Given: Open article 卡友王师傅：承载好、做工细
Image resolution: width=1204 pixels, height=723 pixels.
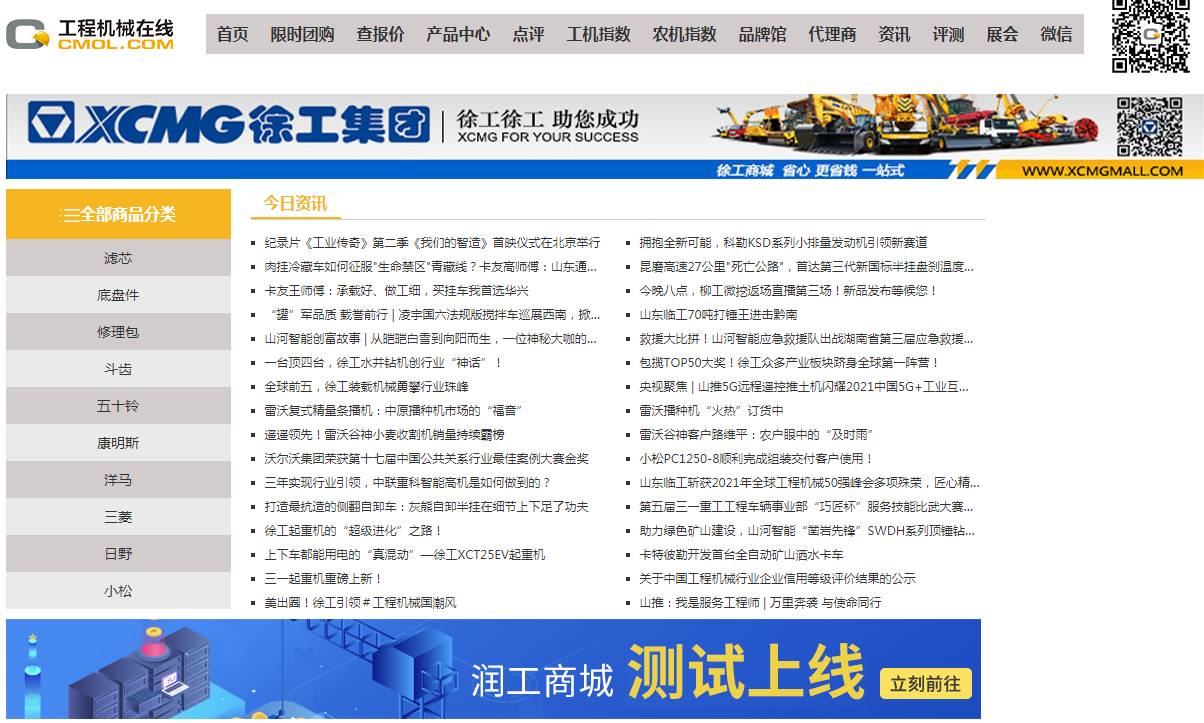Looking at the screenshot, I should (x=397, y=291).
